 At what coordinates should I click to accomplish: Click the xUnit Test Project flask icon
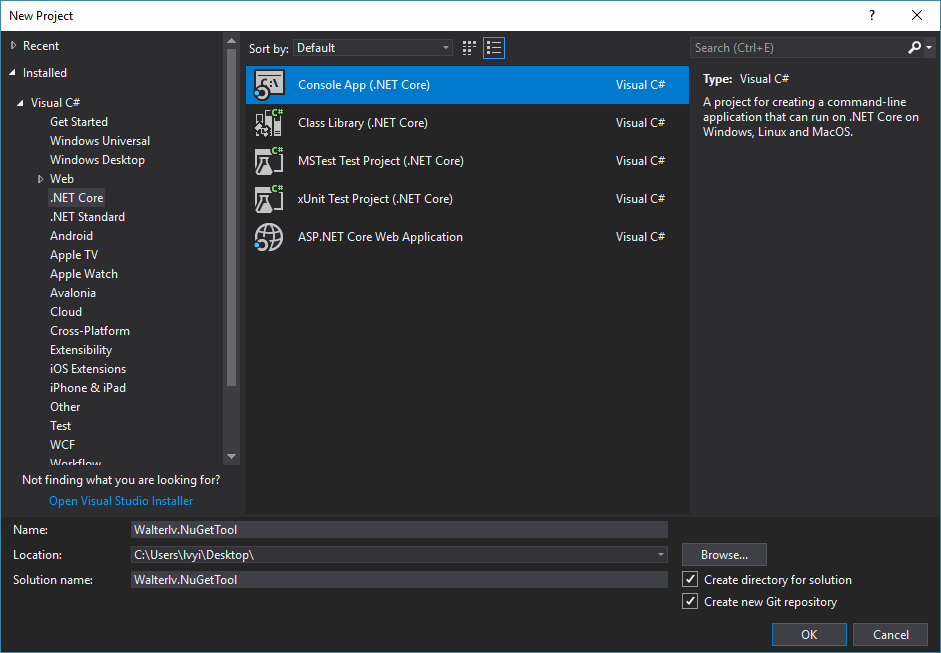tap(269, 199)
